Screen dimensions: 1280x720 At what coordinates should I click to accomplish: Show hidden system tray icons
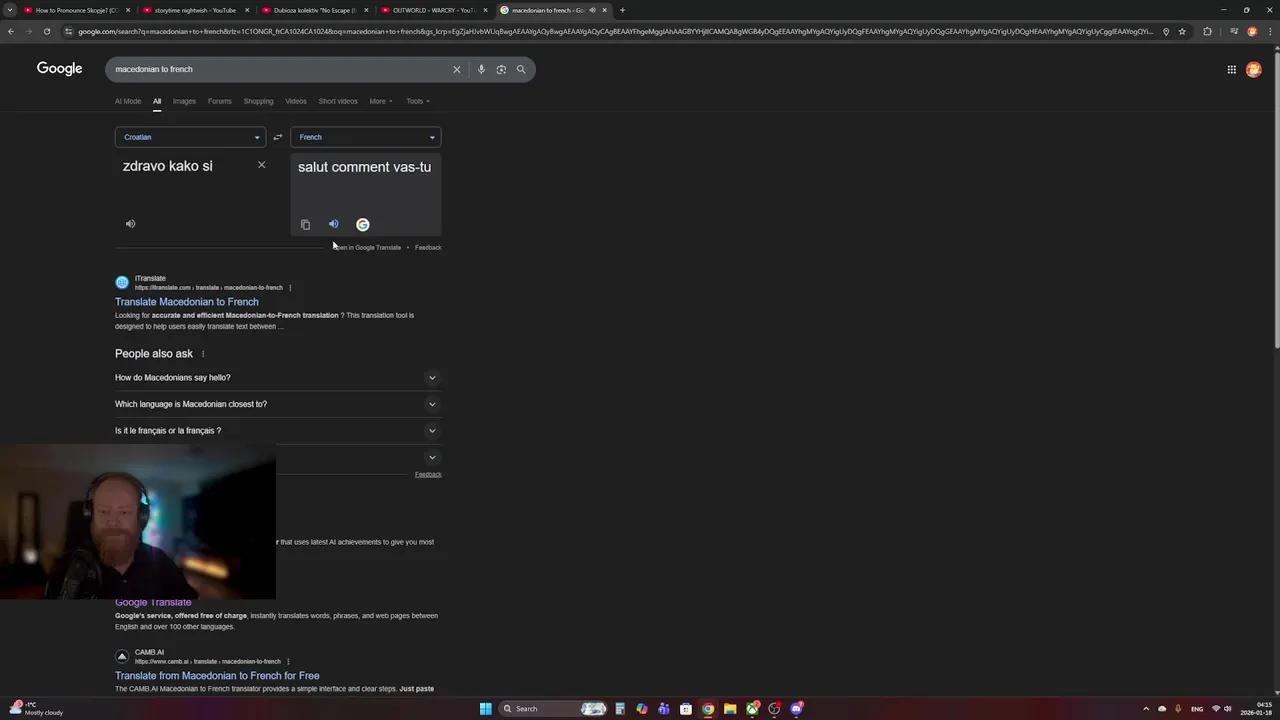pos(1146,709)
